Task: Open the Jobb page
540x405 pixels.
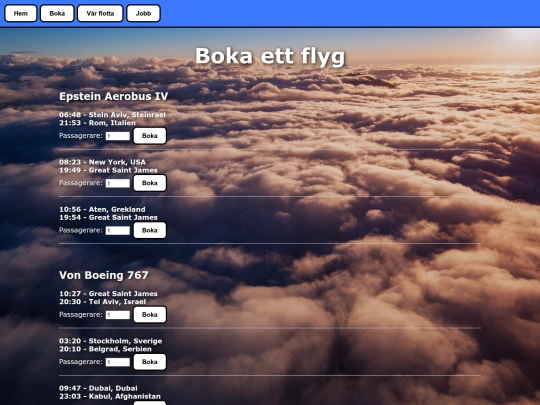Action: coord(143,13)
